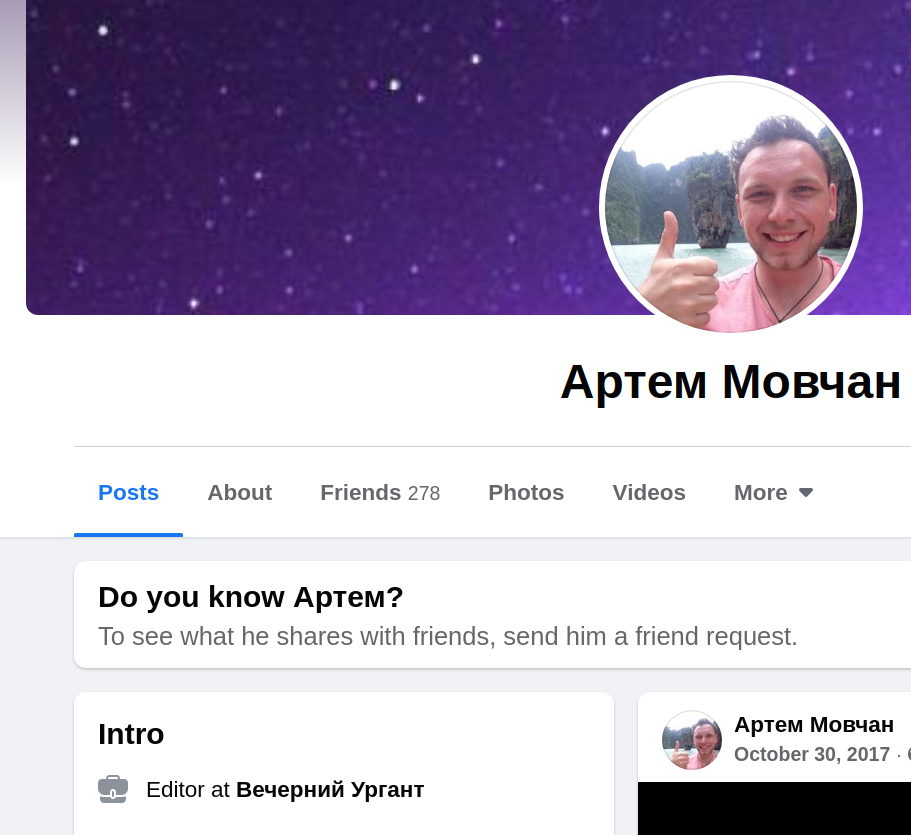
Task: Click the purple starry cover photo
Action: 314,157
